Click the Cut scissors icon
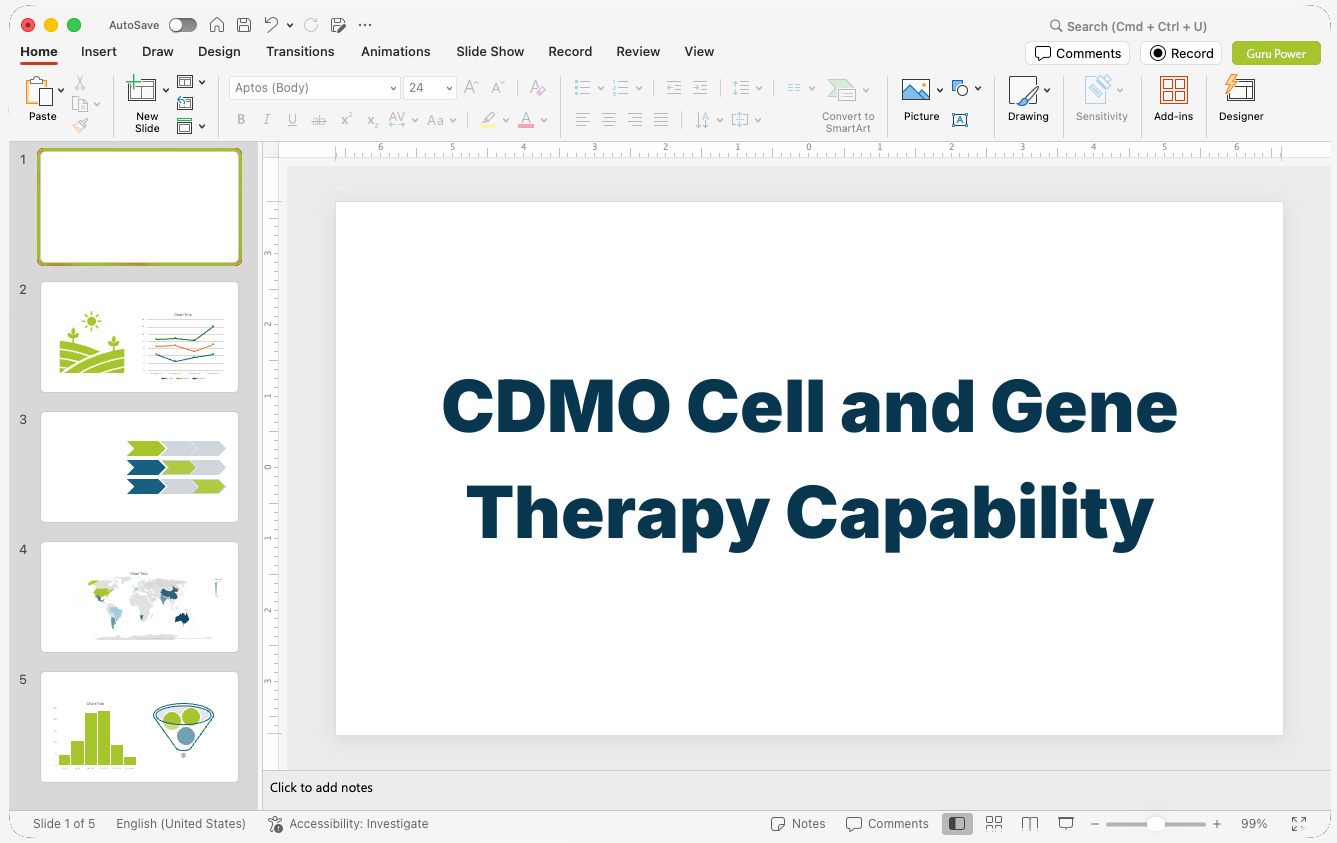The width and height of the screenshot is (1337, 843). [x=80, y=83]
